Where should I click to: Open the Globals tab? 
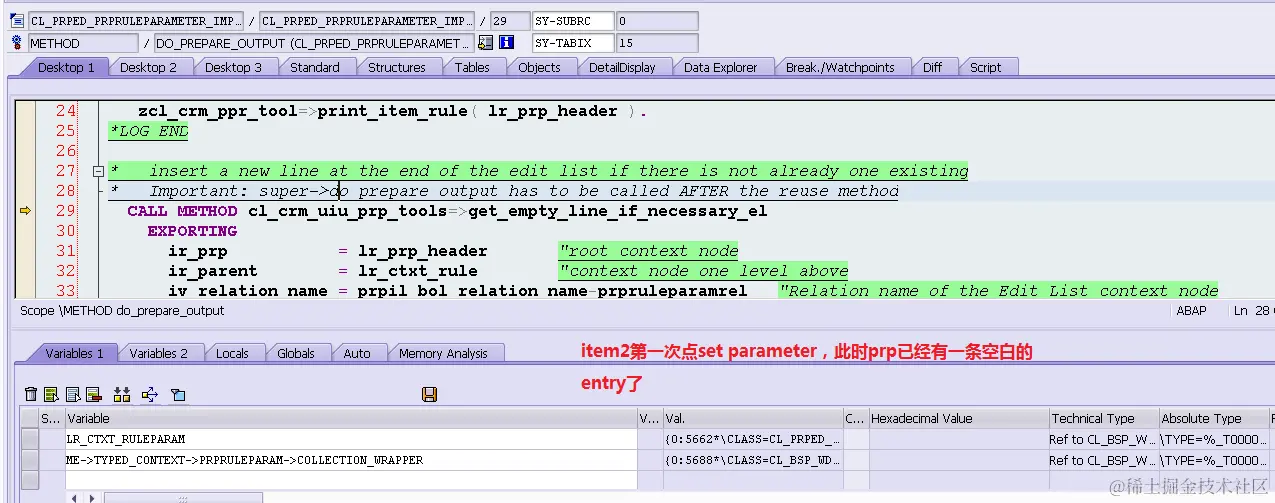[x=296, y=353]
